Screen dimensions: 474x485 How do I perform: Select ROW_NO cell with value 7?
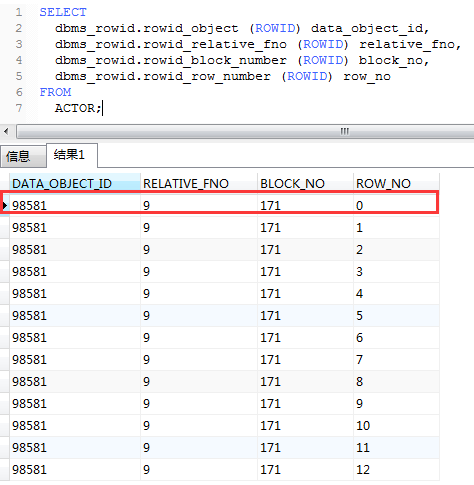[x=396, y=360]
